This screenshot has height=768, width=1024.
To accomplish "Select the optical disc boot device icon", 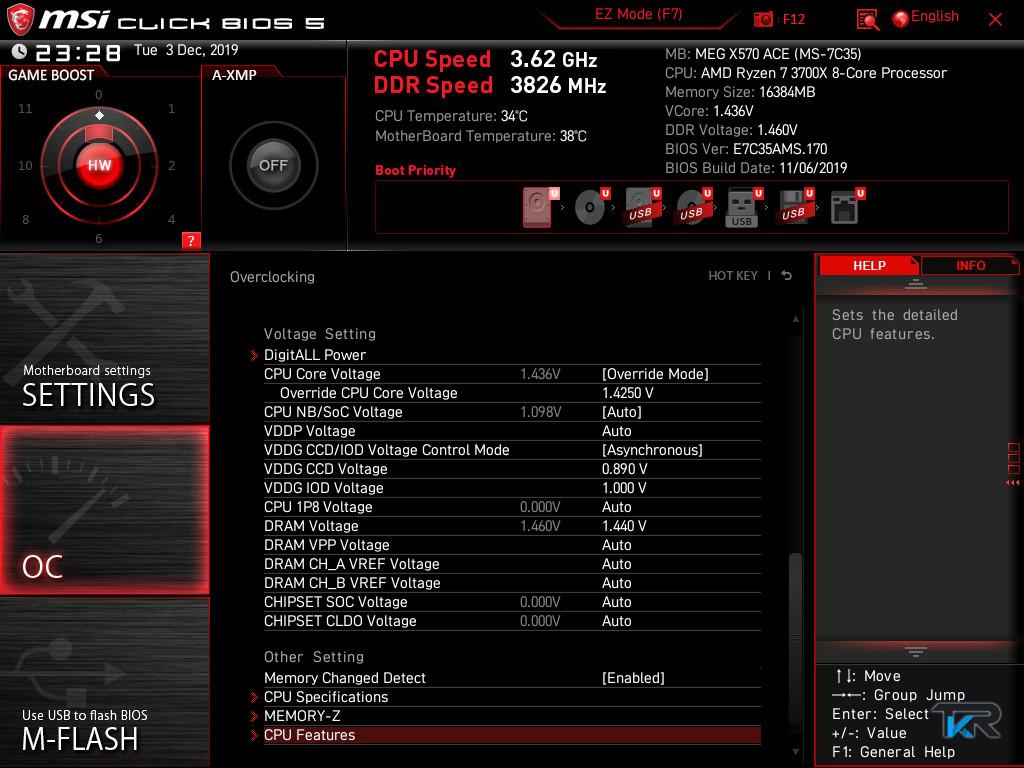I will coord(592,207).
